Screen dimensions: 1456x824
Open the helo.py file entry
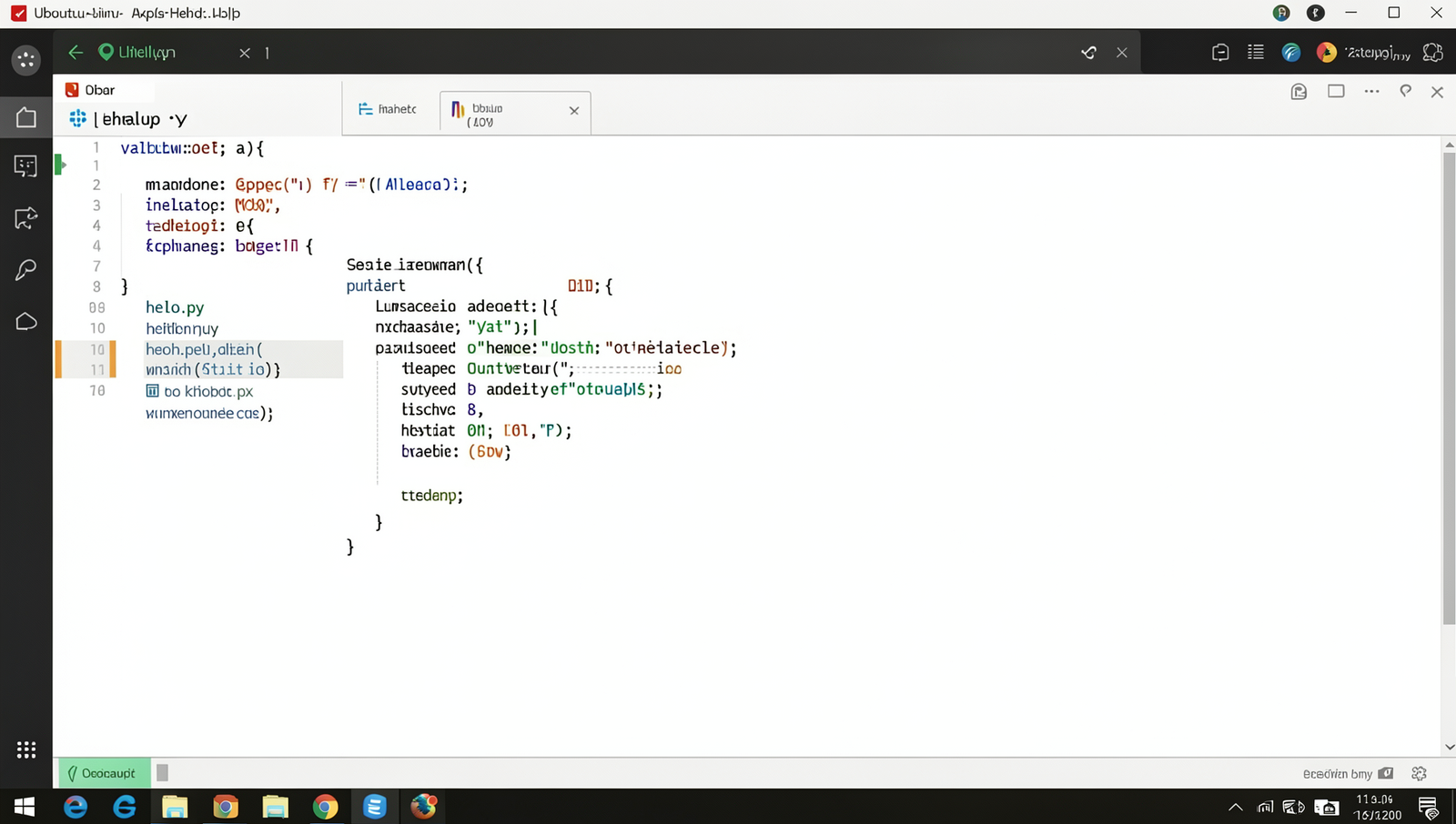click(175, 307)
